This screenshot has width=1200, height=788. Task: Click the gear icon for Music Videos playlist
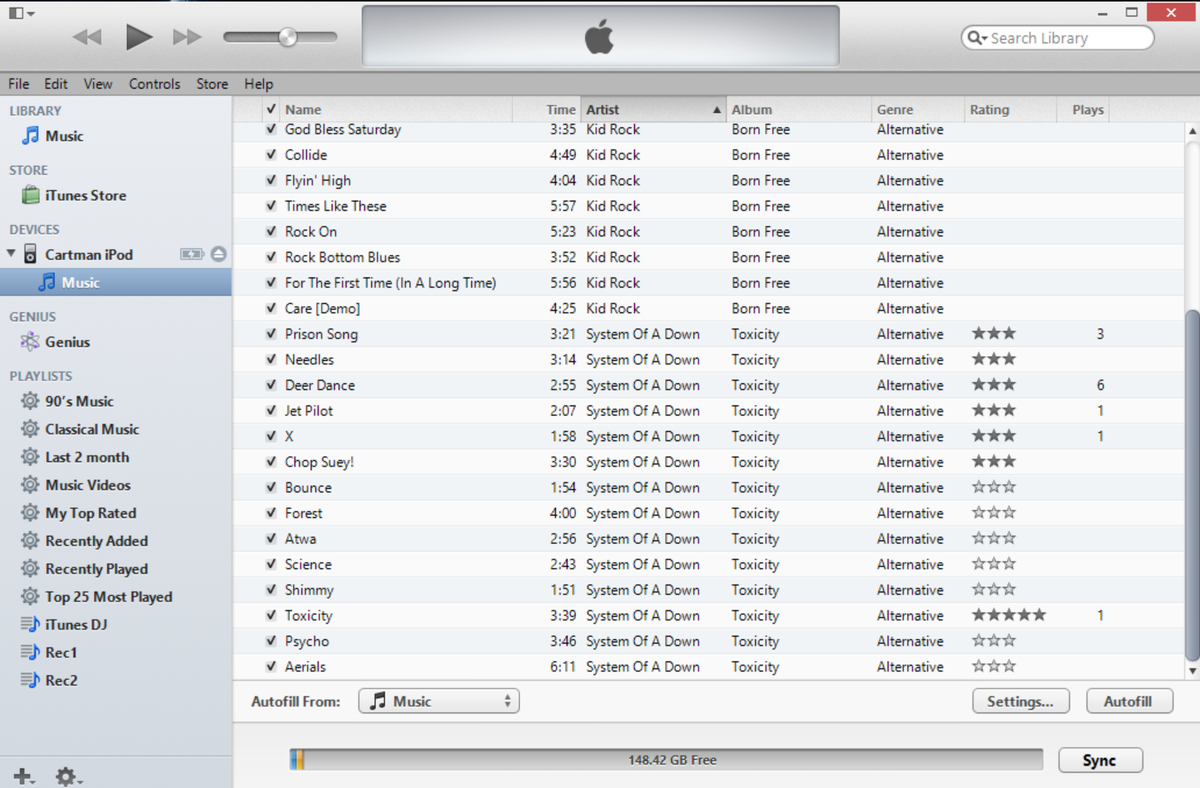(x=30, y=485)
